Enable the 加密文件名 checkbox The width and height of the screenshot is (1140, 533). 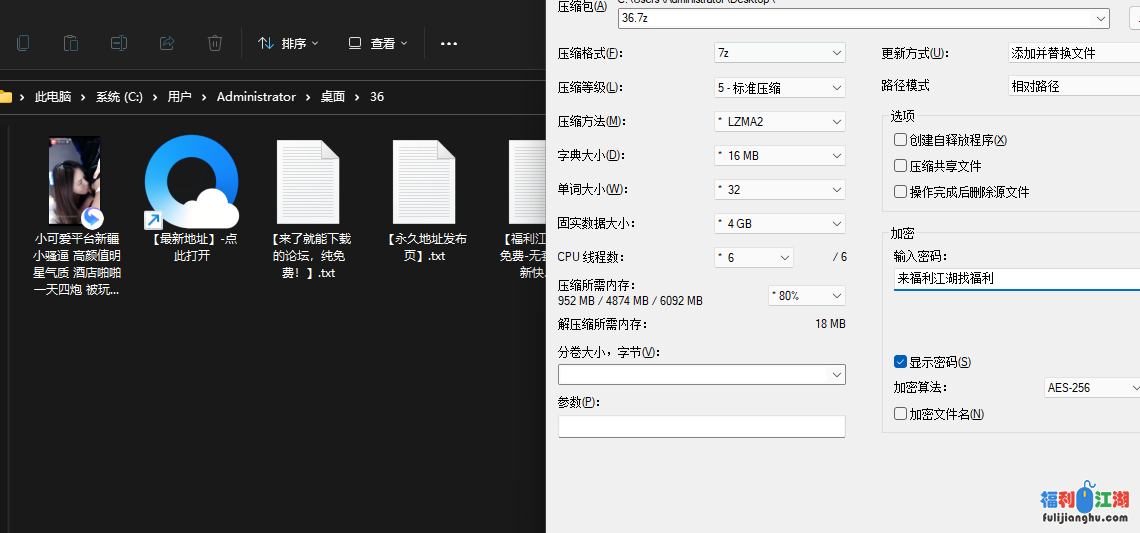tap(901, 414)
